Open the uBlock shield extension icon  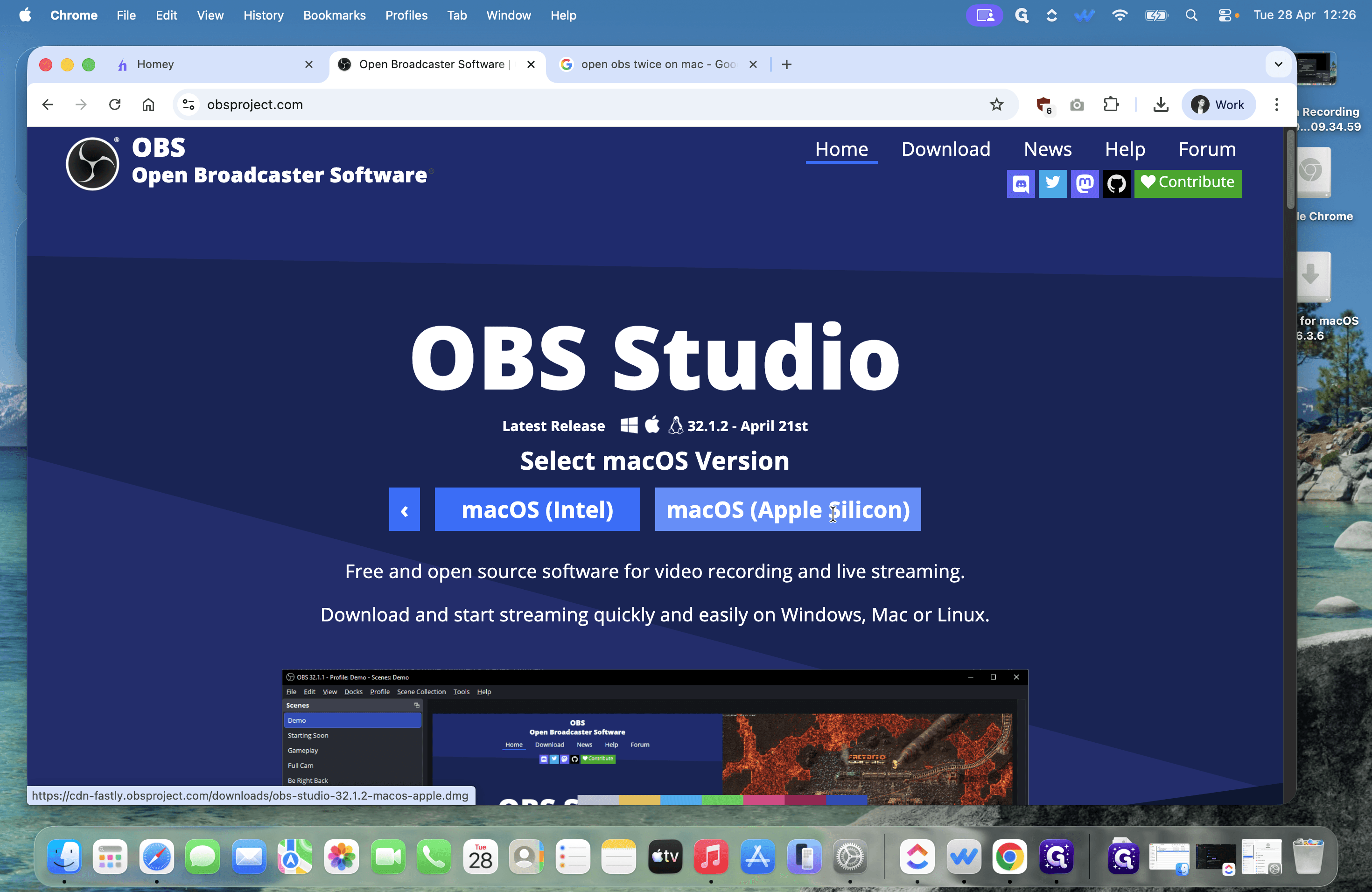[1043, 105]
